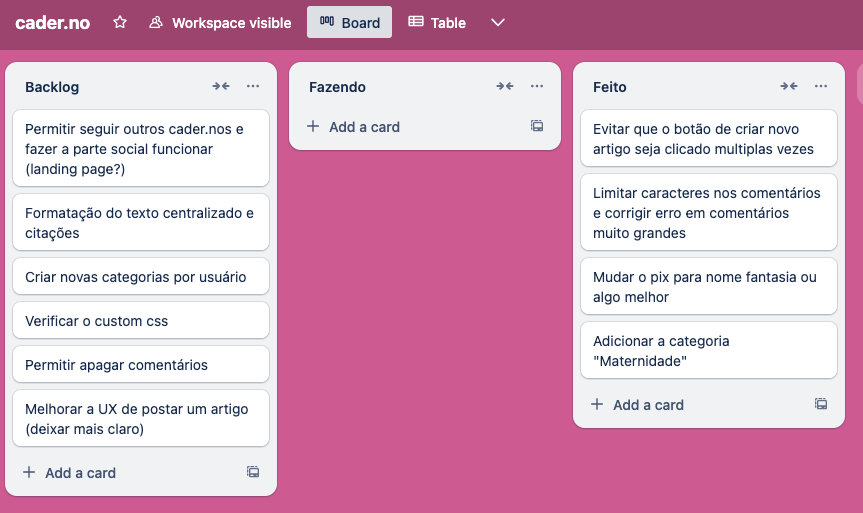This screenshot has height=513, width=863.
Task: Open card Melhorar a UX de postar
Action: pyautogui.click(x=141, y=418)
